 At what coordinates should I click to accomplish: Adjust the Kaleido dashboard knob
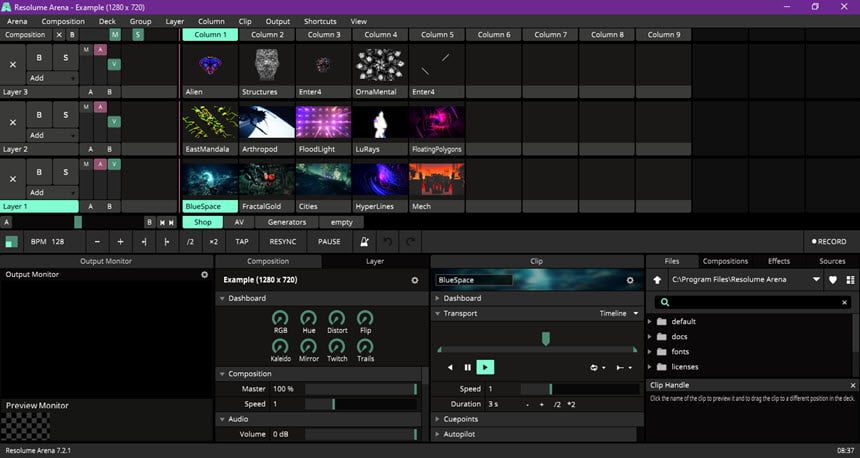point(280,347)
